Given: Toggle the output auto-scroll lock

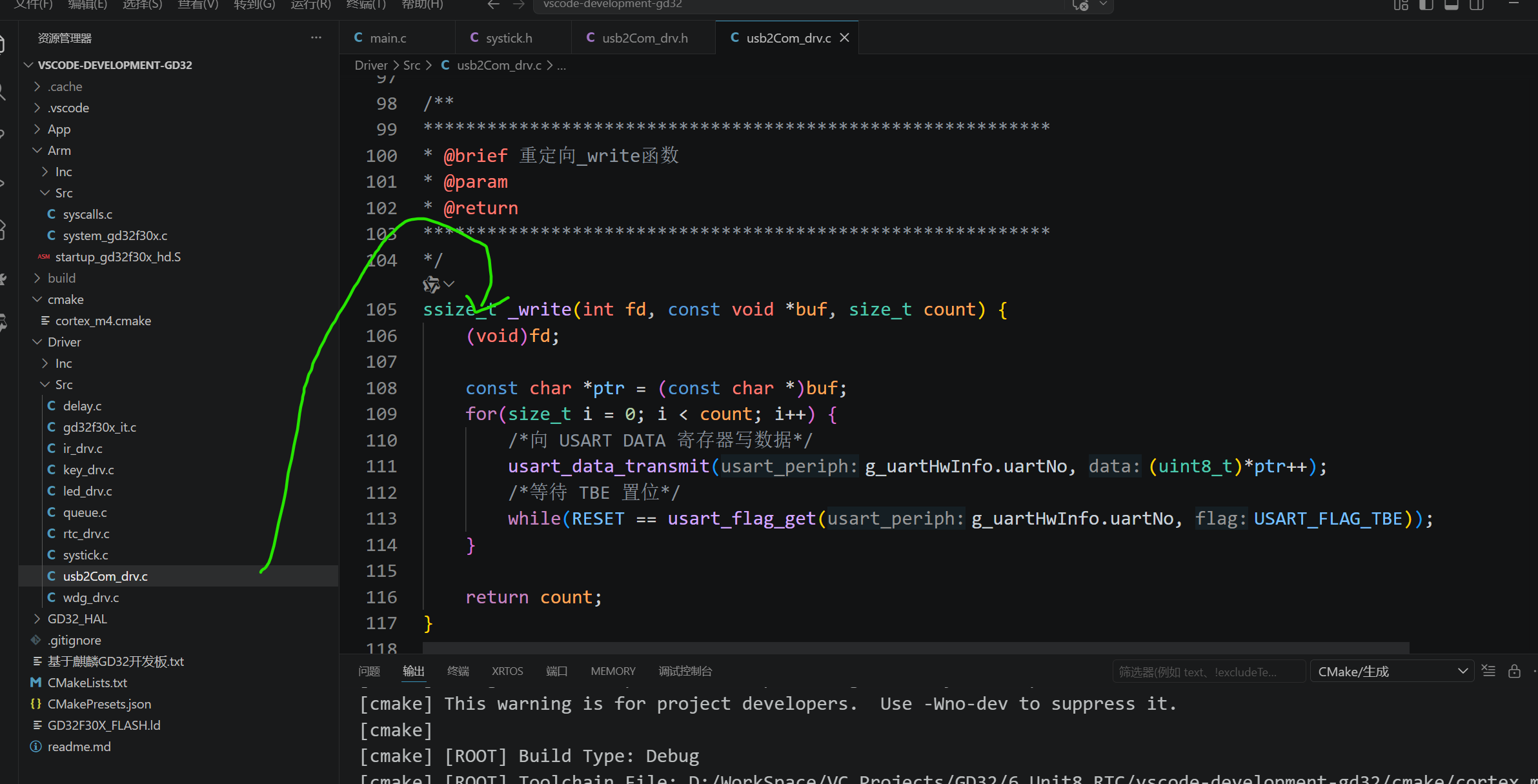Looking at the screenshot, I should pos(1514,671).
